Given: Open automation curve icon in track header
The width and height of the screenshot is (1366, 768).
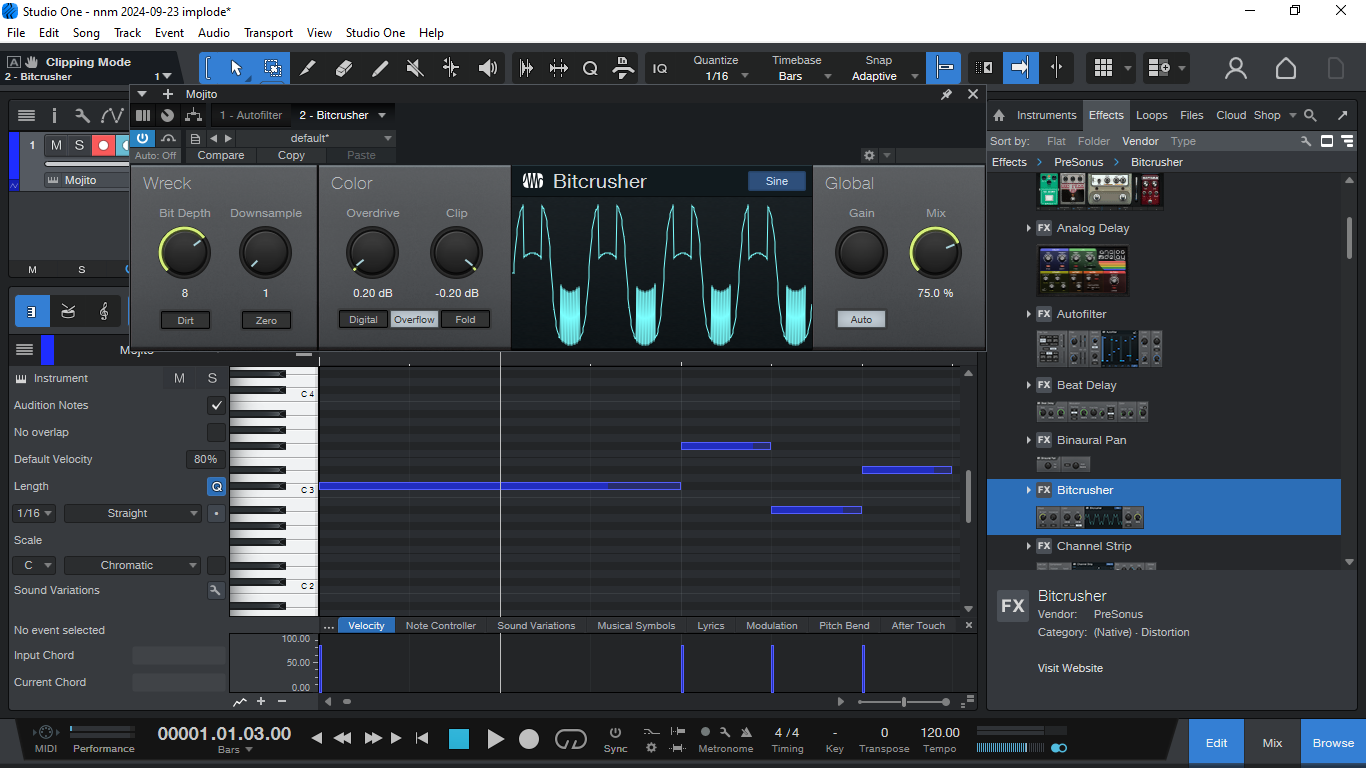Looking at the screenshot, I should [x=112, y=116].
